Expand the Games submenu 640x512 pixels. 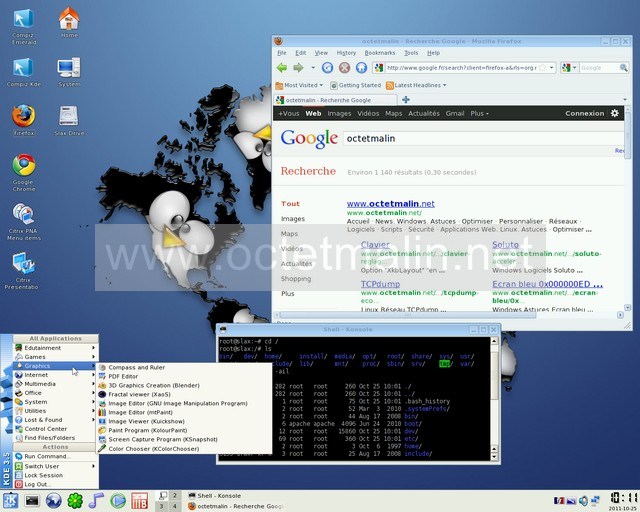[x=56, y=357]
